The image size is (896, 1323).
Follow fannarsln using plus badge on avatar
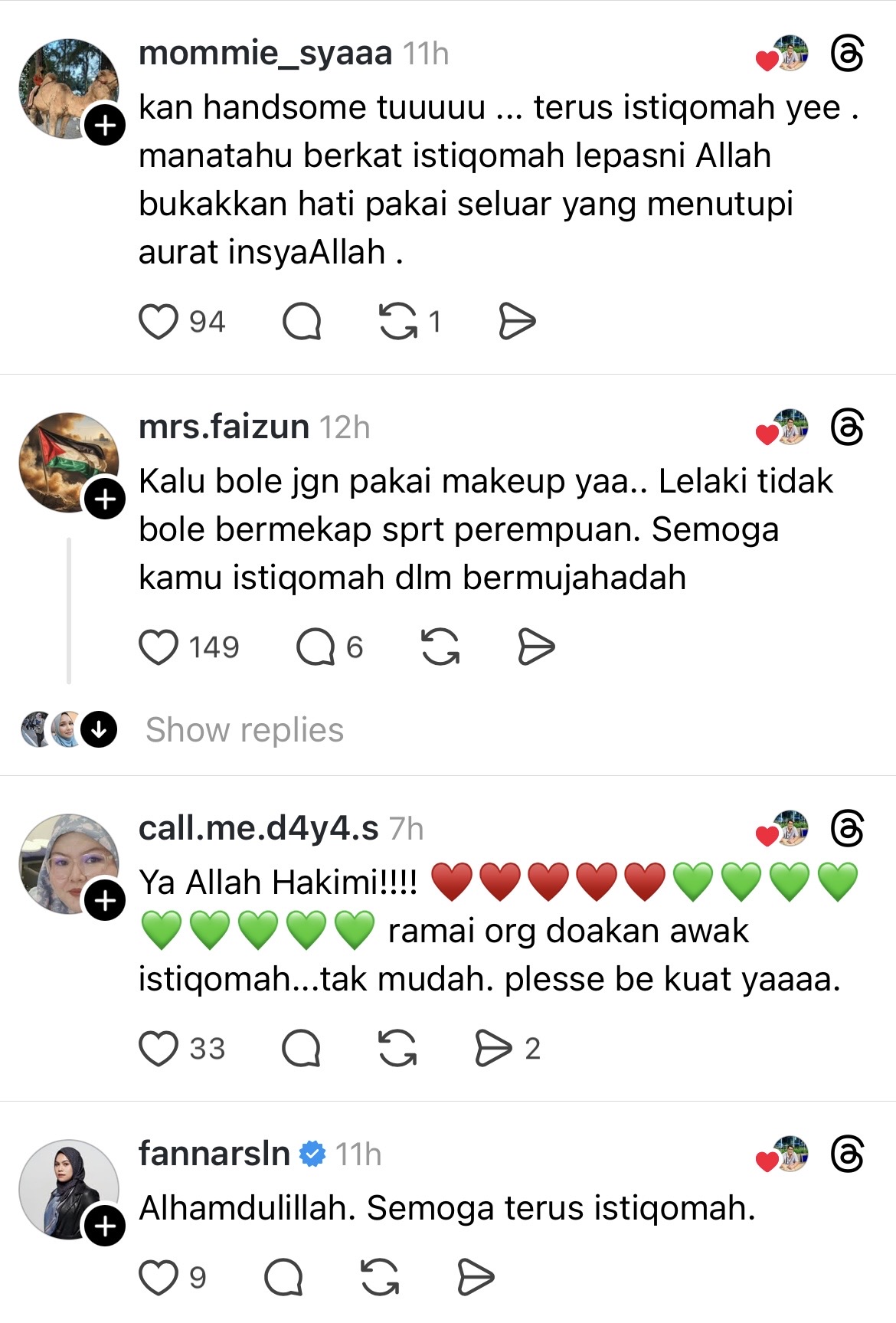105,1226
